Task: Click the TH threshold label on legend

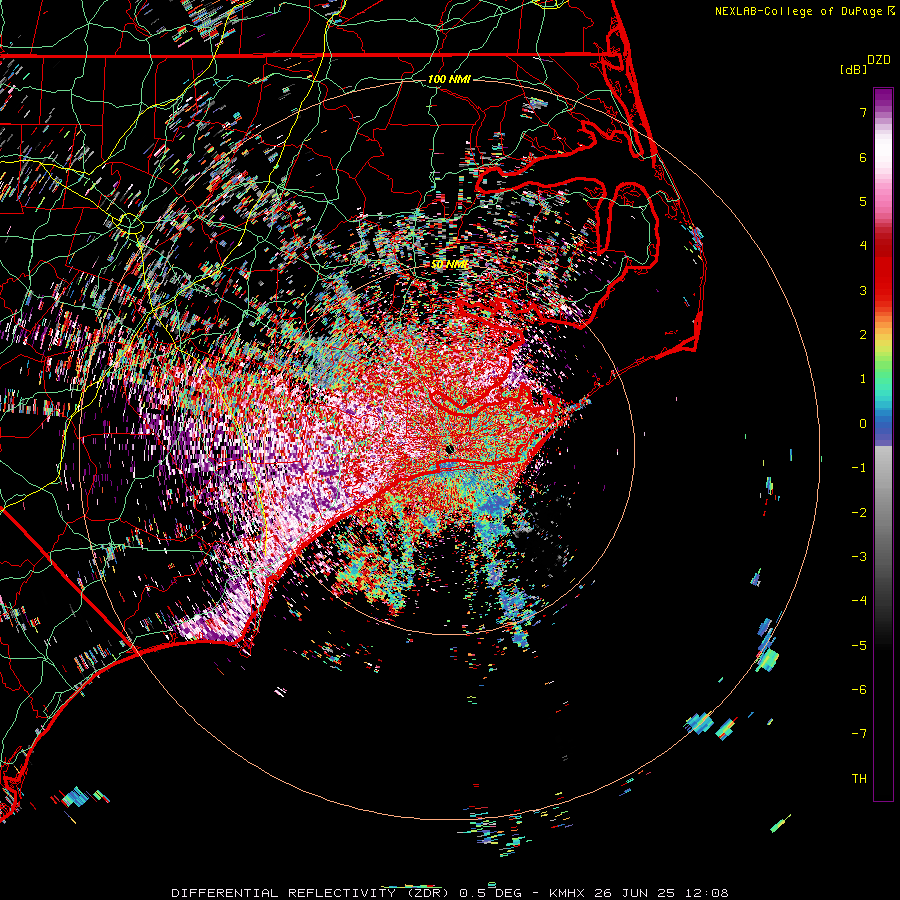Action: tap(859, 779)
